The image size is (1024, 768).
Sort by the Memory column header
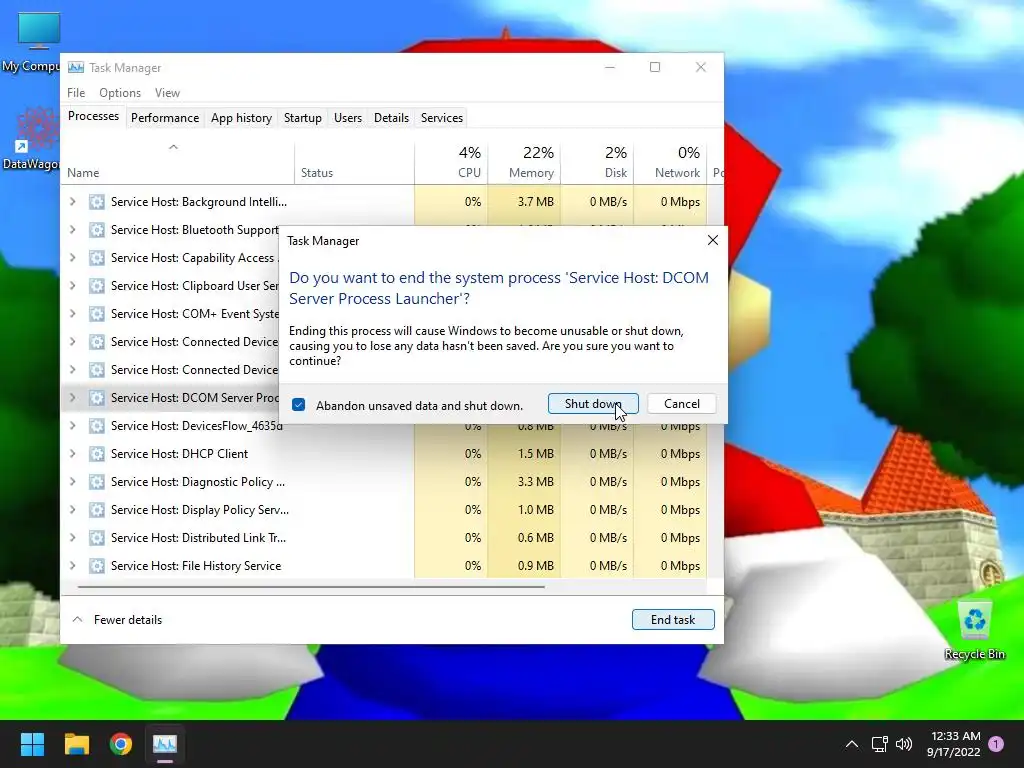[524, 163]
